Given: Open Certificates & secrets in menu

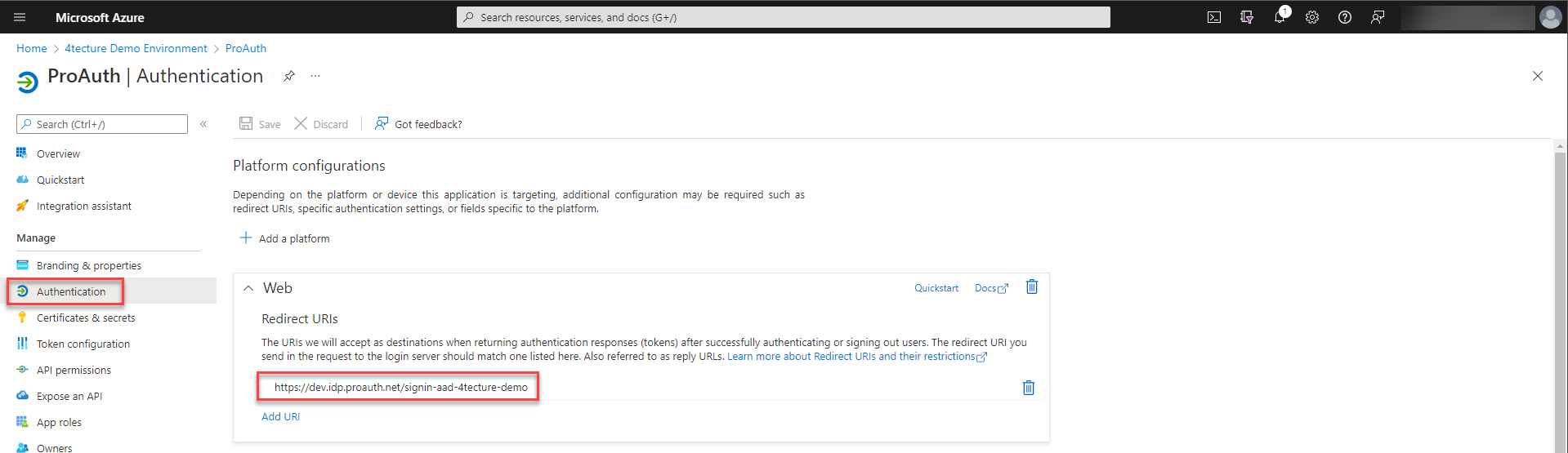Looking at the screenshot, I should [86, 318].
